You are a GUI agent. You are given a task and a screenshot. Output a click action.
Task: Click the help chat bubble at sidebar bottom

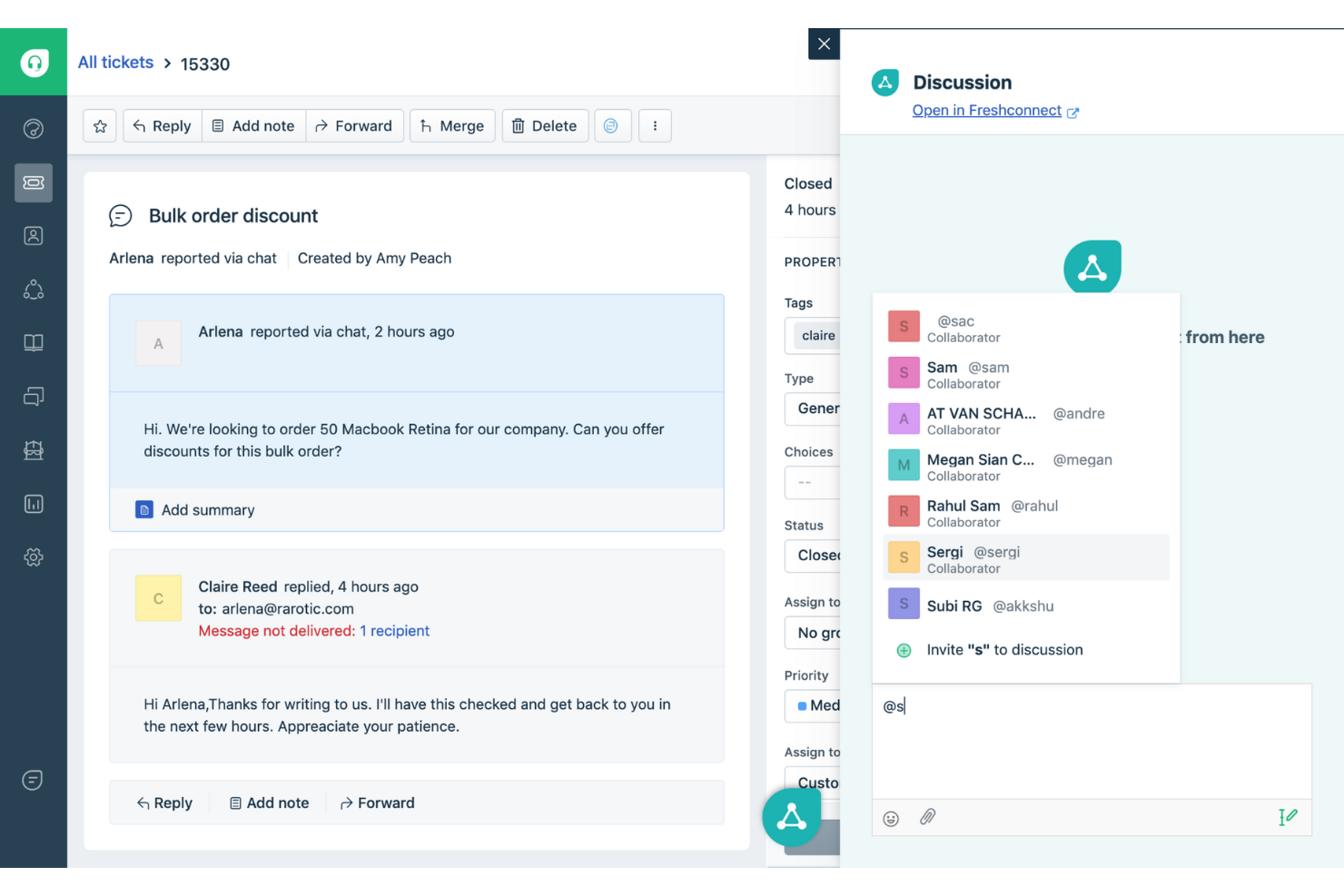click(34, 780)
